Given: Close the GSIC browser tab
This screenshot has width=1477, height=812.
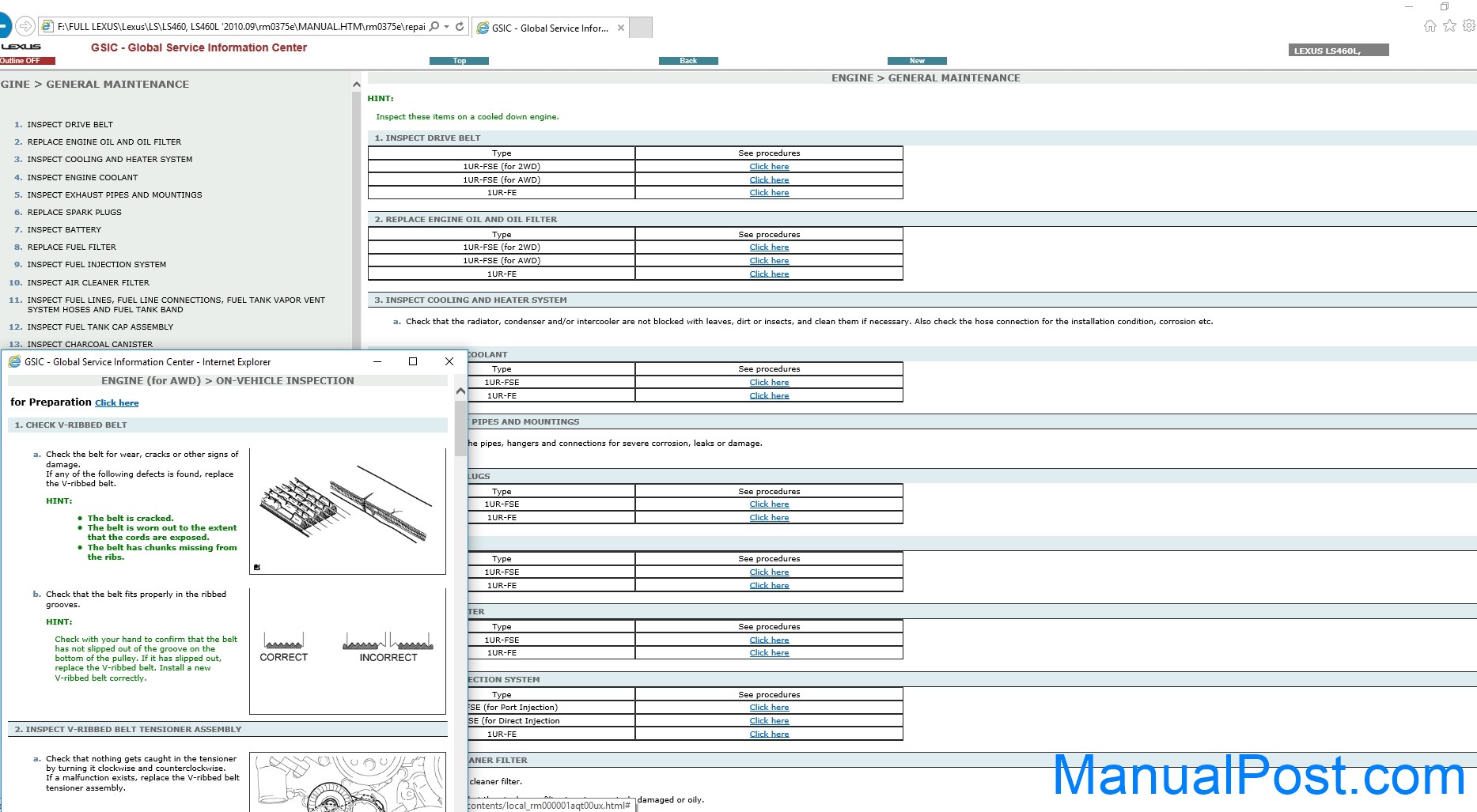Looking at the screenshot, I should click(x=621, y=28).
